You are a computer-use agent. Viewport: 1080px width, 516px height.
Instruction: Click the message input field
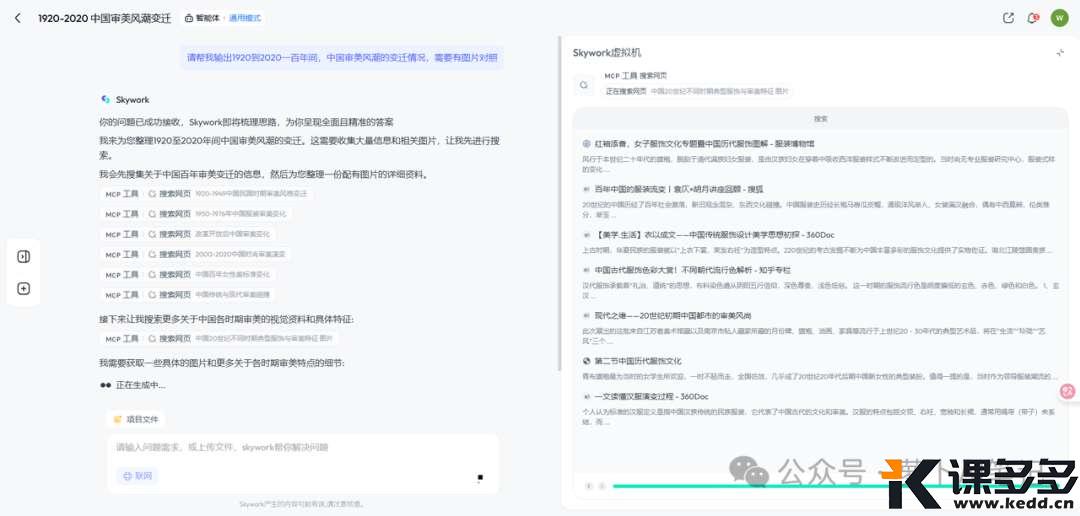(x=303, y=448)
